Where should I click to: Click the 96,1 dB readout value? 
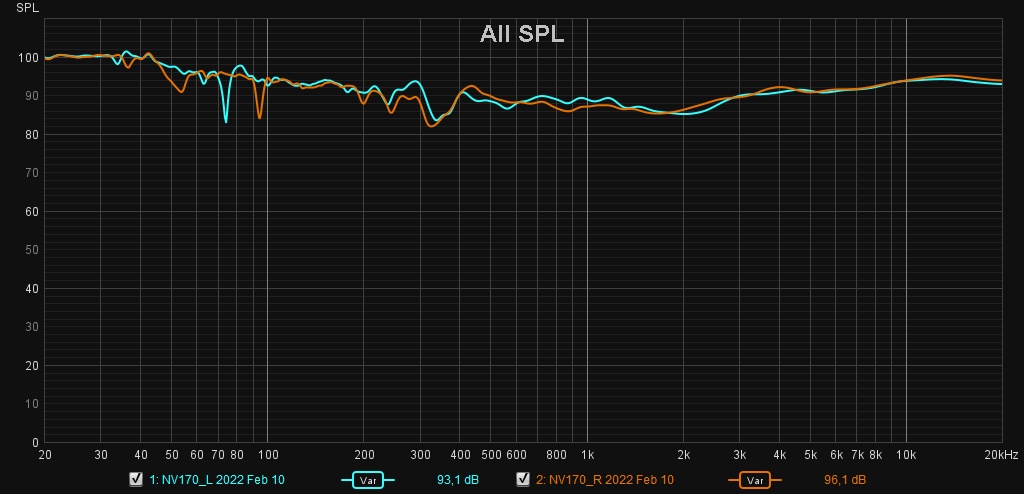click(x=845, y=480)
